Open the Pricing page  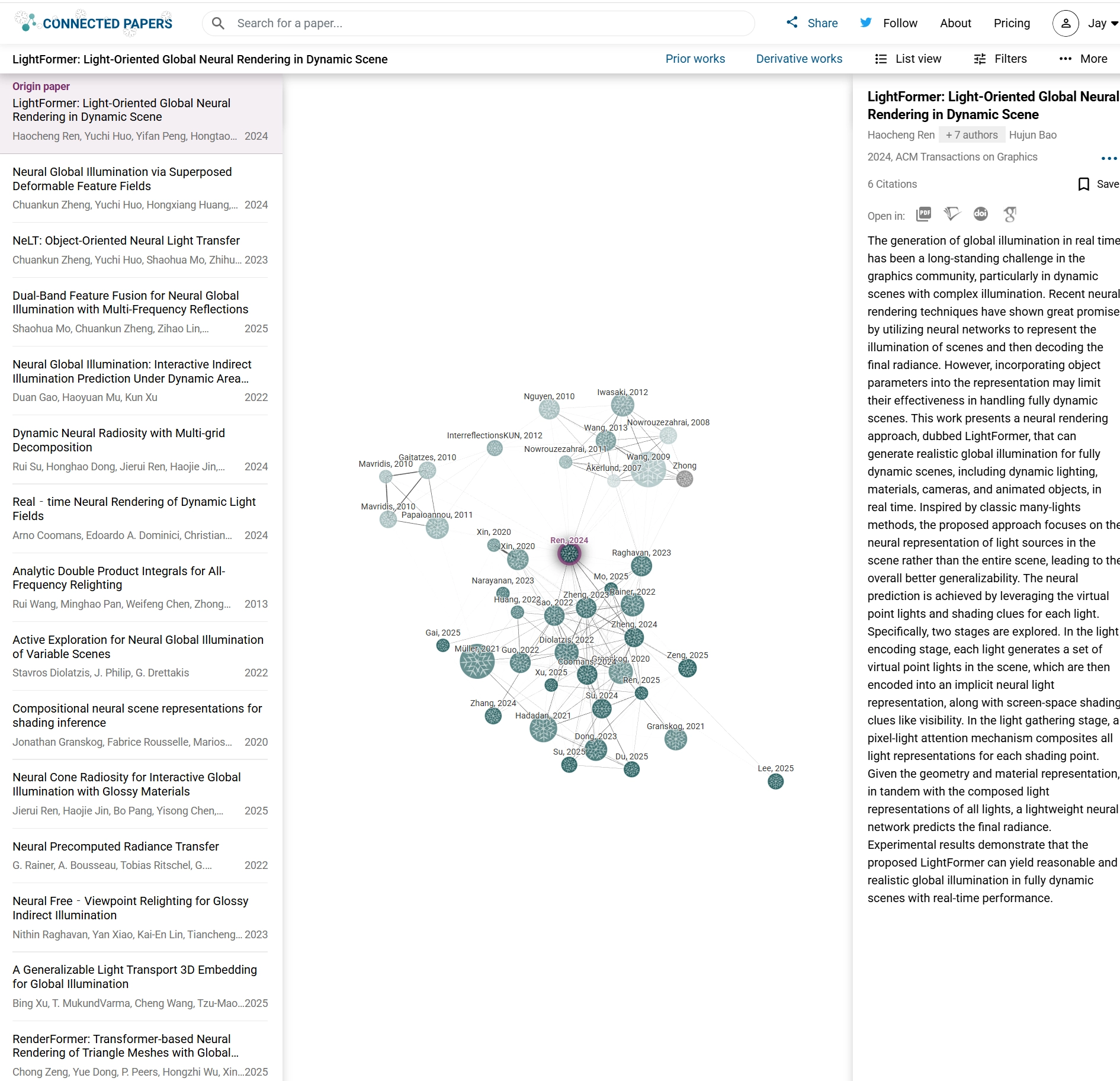pos(1012,23)
